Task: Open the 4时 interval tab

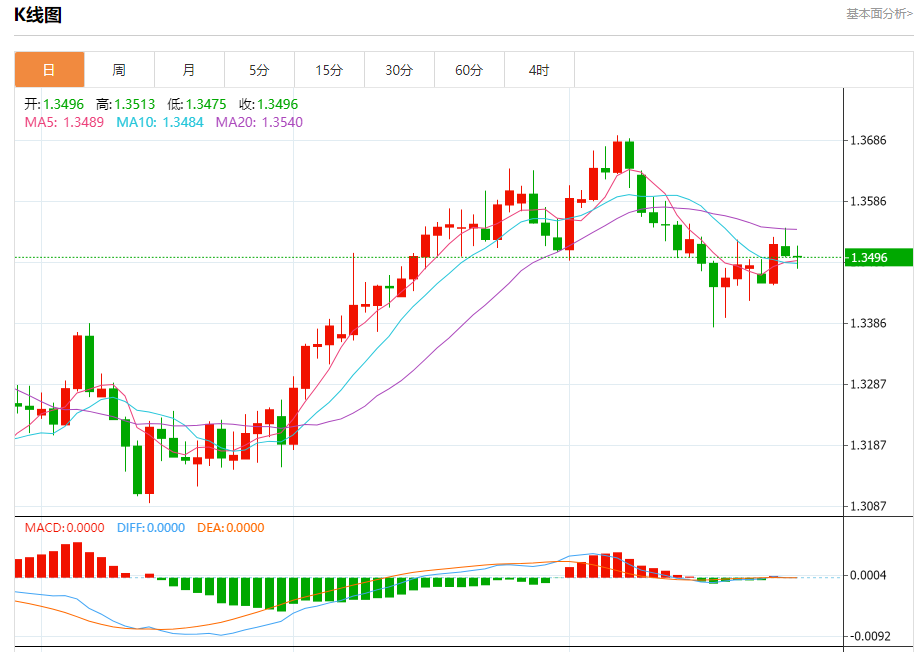Action: tap(539, 70)
